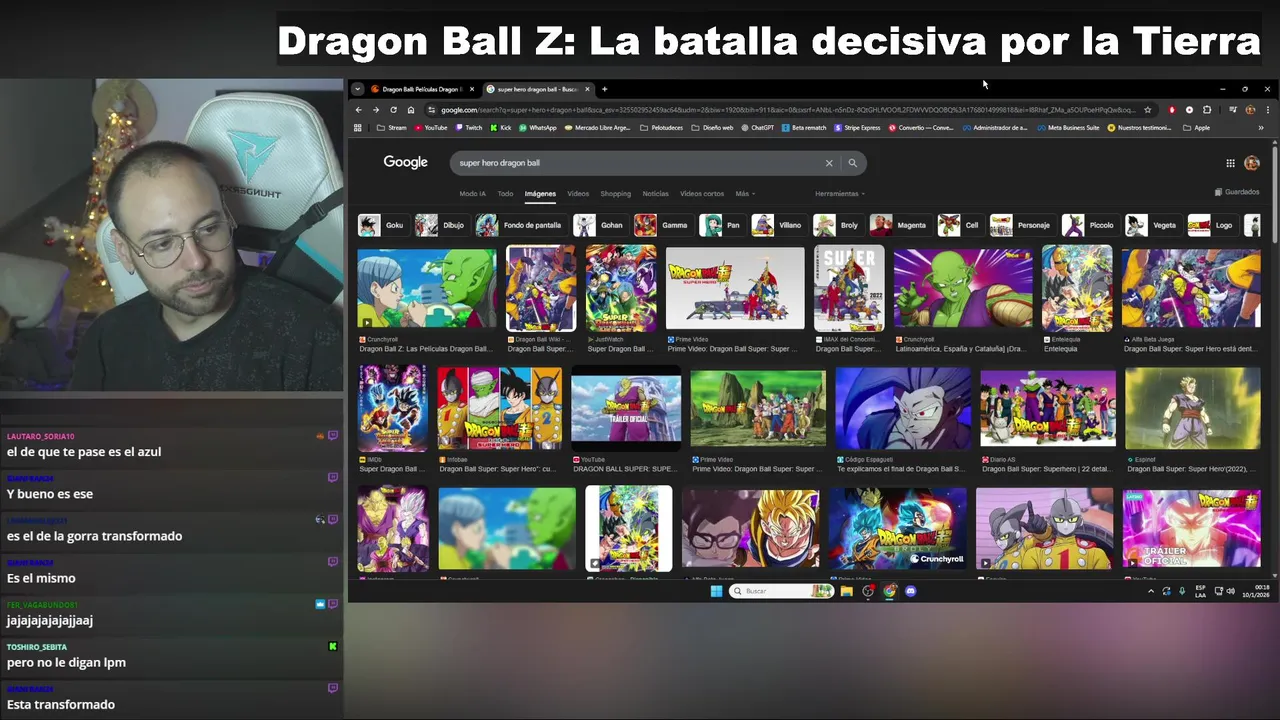Open Chrome extensions puzzle icon

coord(1207,110)
